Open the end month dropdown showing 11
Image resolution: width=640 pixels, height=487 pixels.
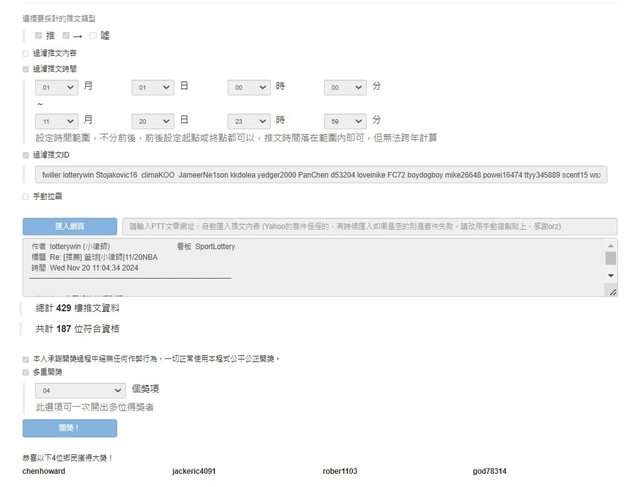[57, 120]
